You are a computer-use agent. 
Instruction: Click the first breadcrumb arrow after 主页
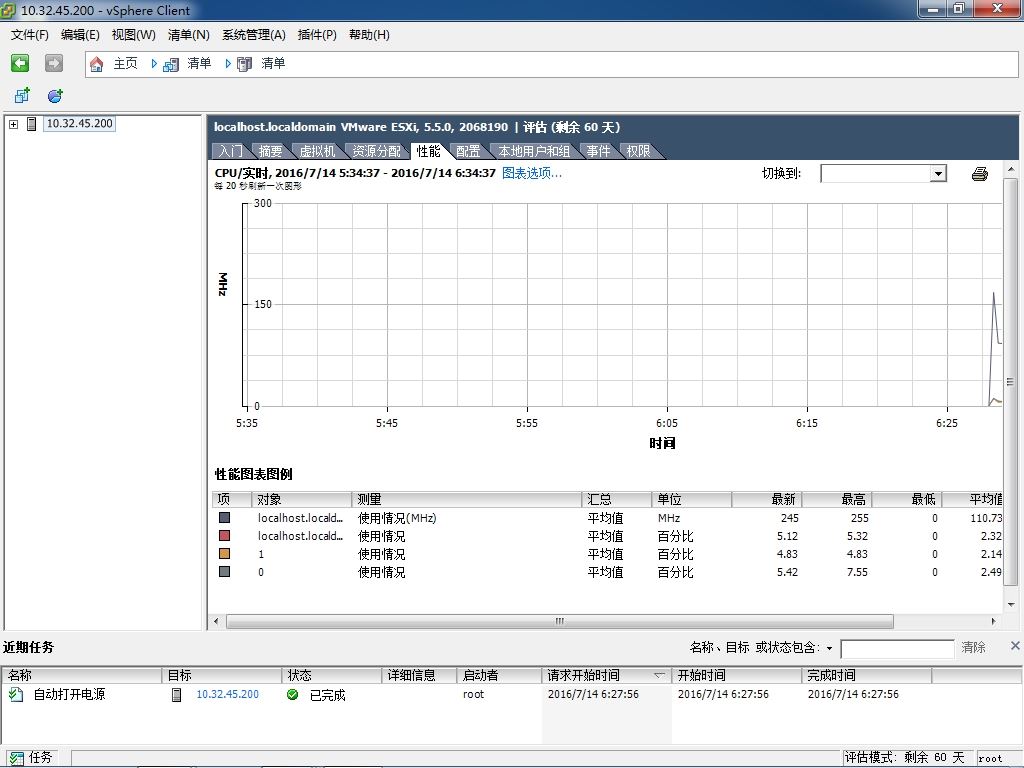154,63
